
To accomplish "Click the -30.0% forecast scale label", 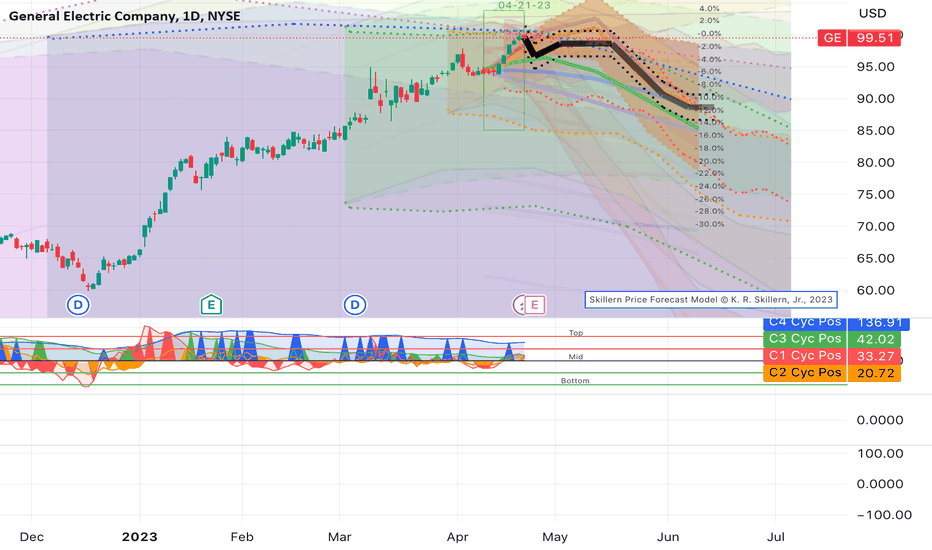I will [x=709, y=224].
